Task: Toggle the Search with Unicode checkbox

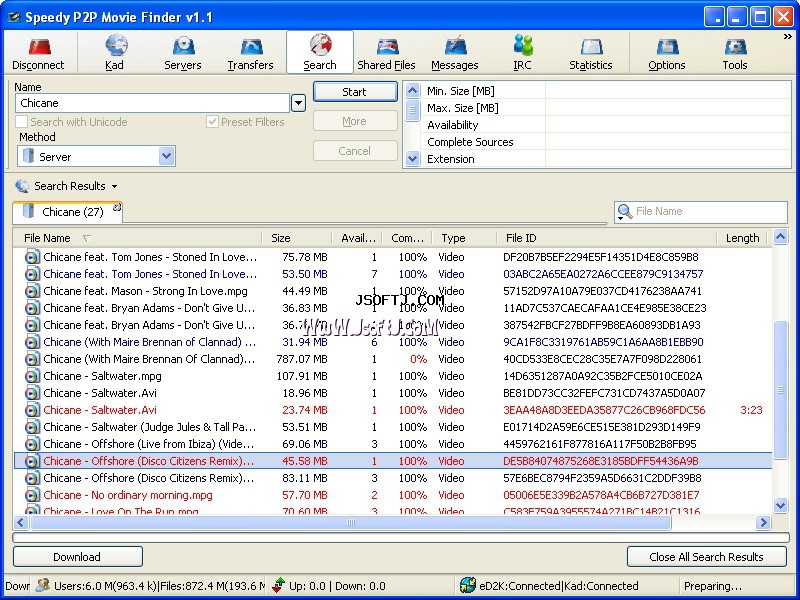Action: tap(21, 122)
